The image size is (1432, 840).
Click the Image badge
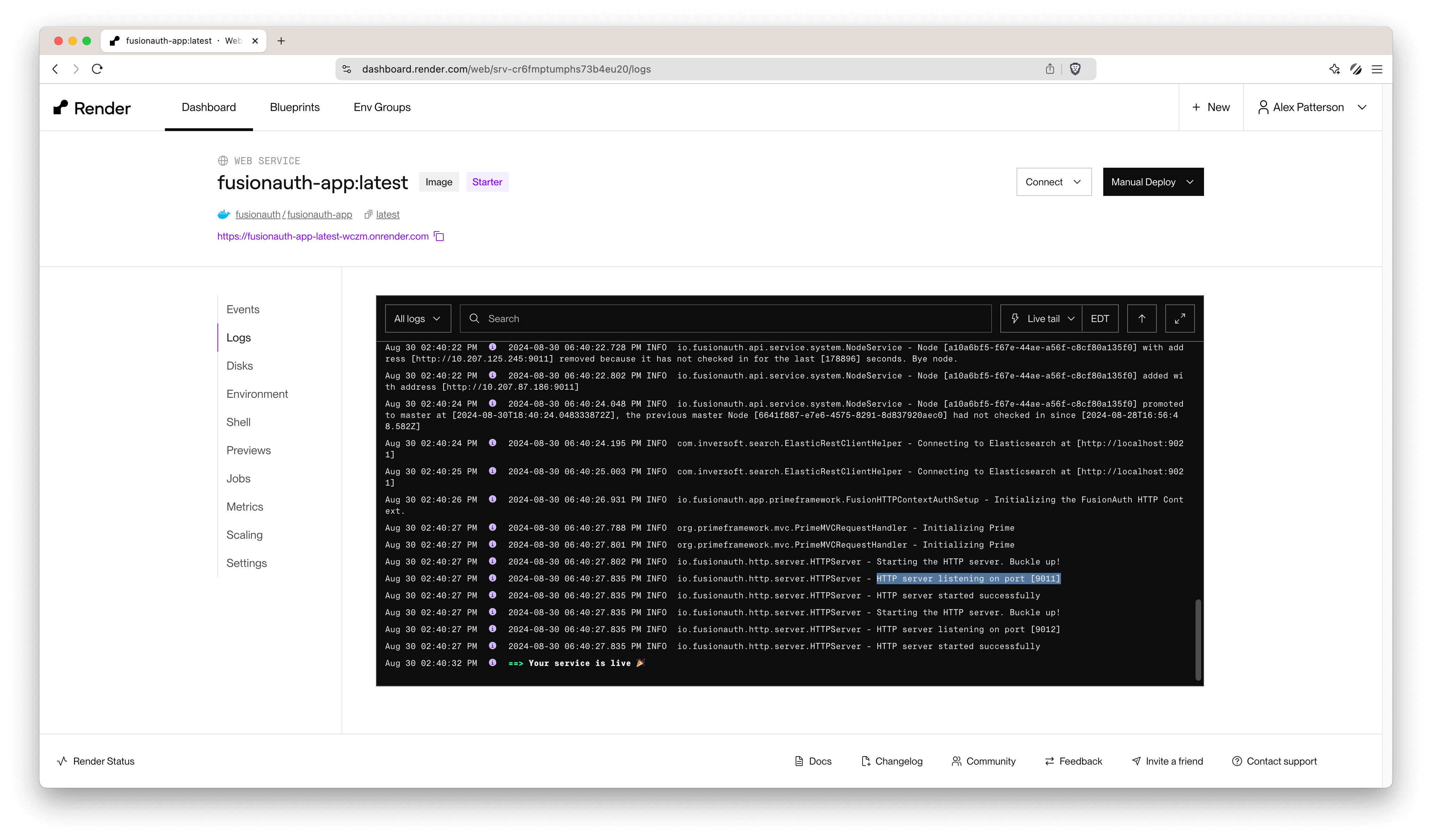[x=439, y=182]
